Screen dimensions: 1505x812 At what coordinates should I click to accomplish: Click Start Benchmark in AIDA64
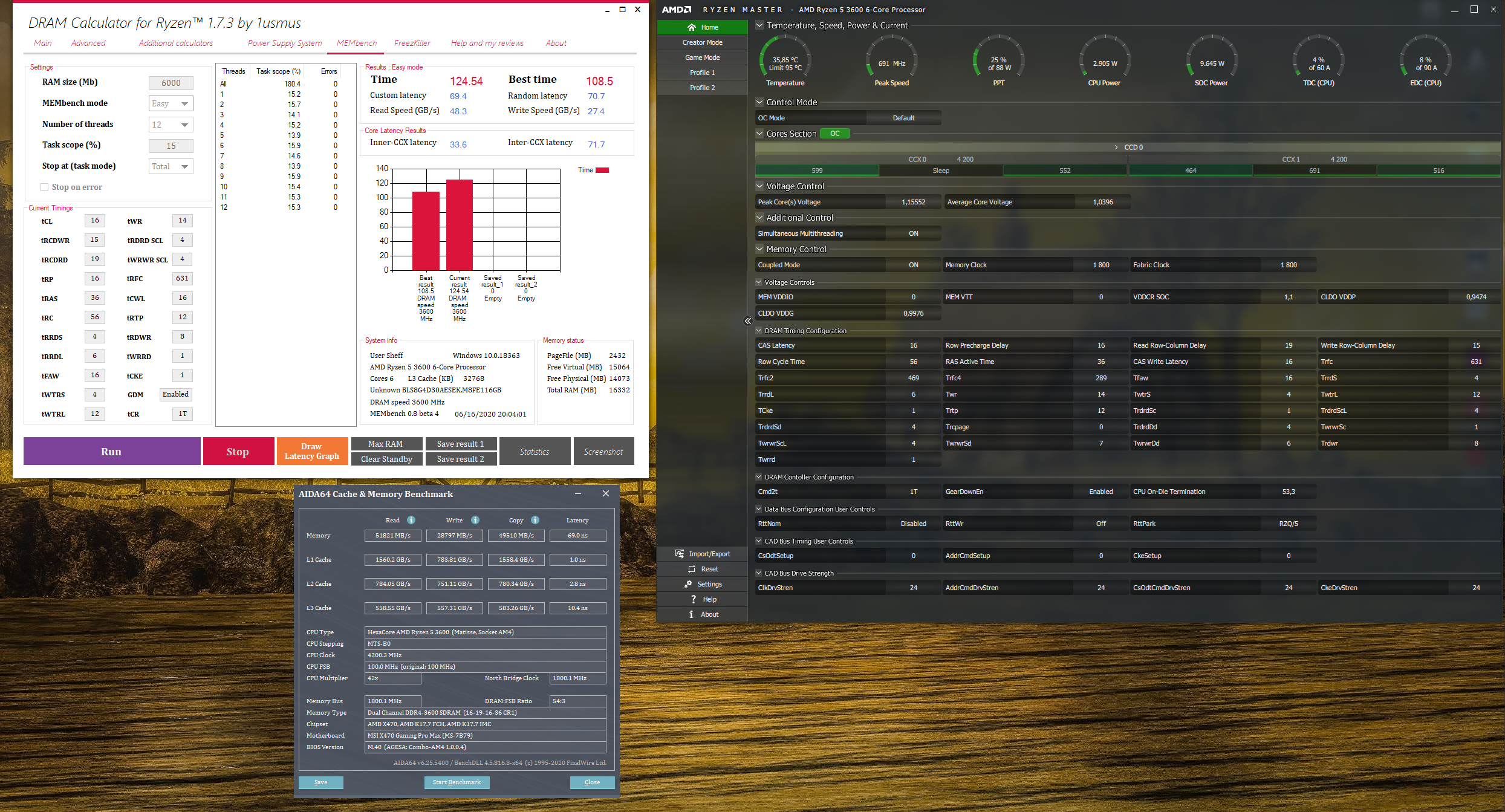point(457,782)
